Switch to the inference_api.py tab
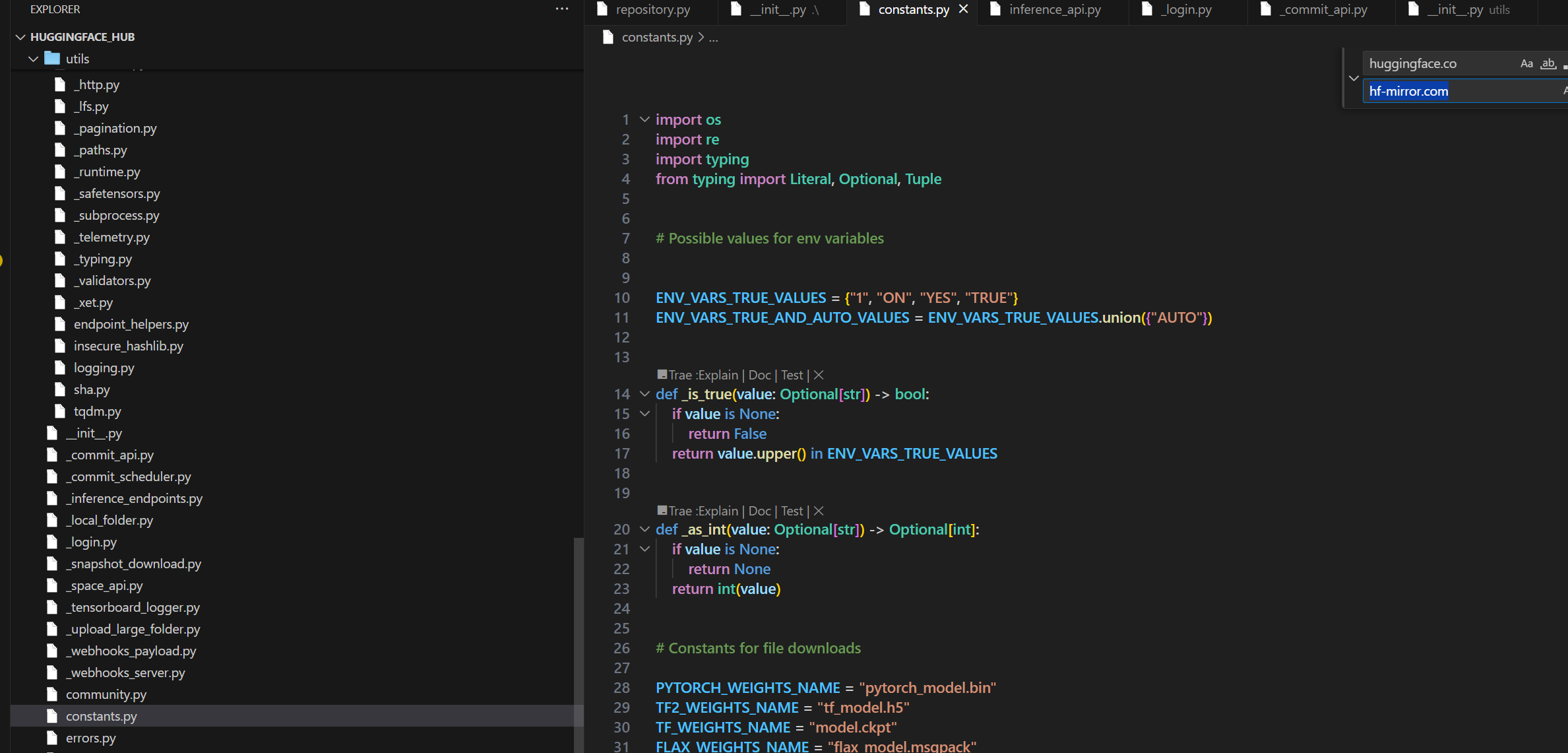Image resolution: width=1568 pixels, height=753 pixels. coord(1054,9)
